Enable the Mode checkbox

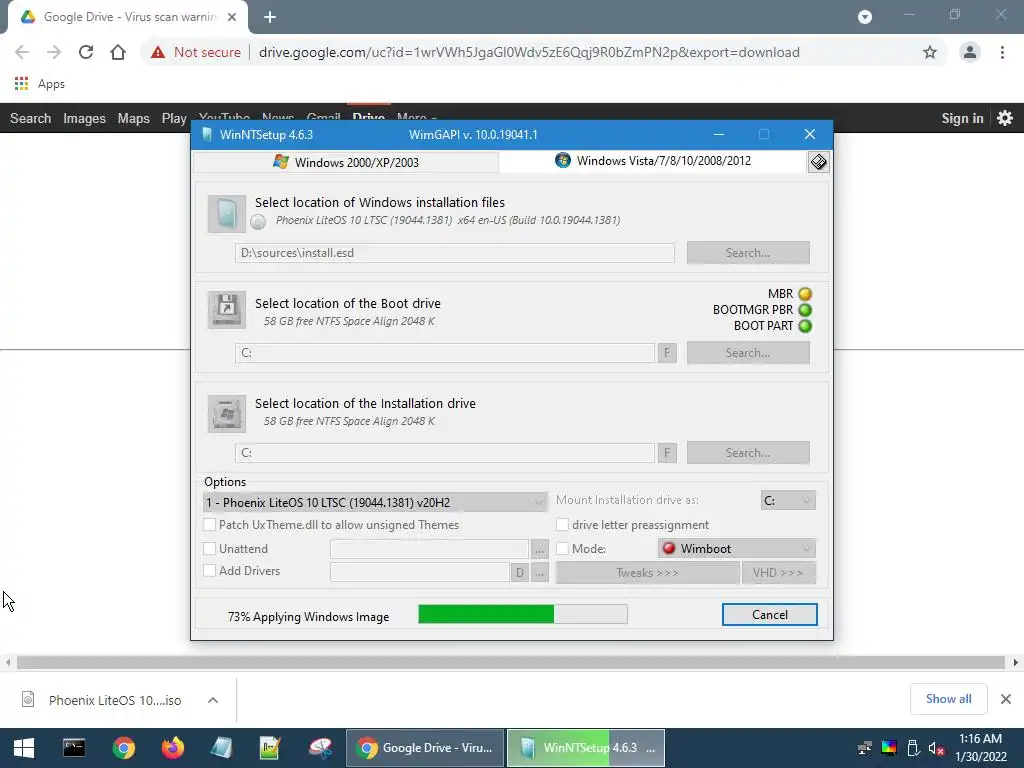(562, 549)
